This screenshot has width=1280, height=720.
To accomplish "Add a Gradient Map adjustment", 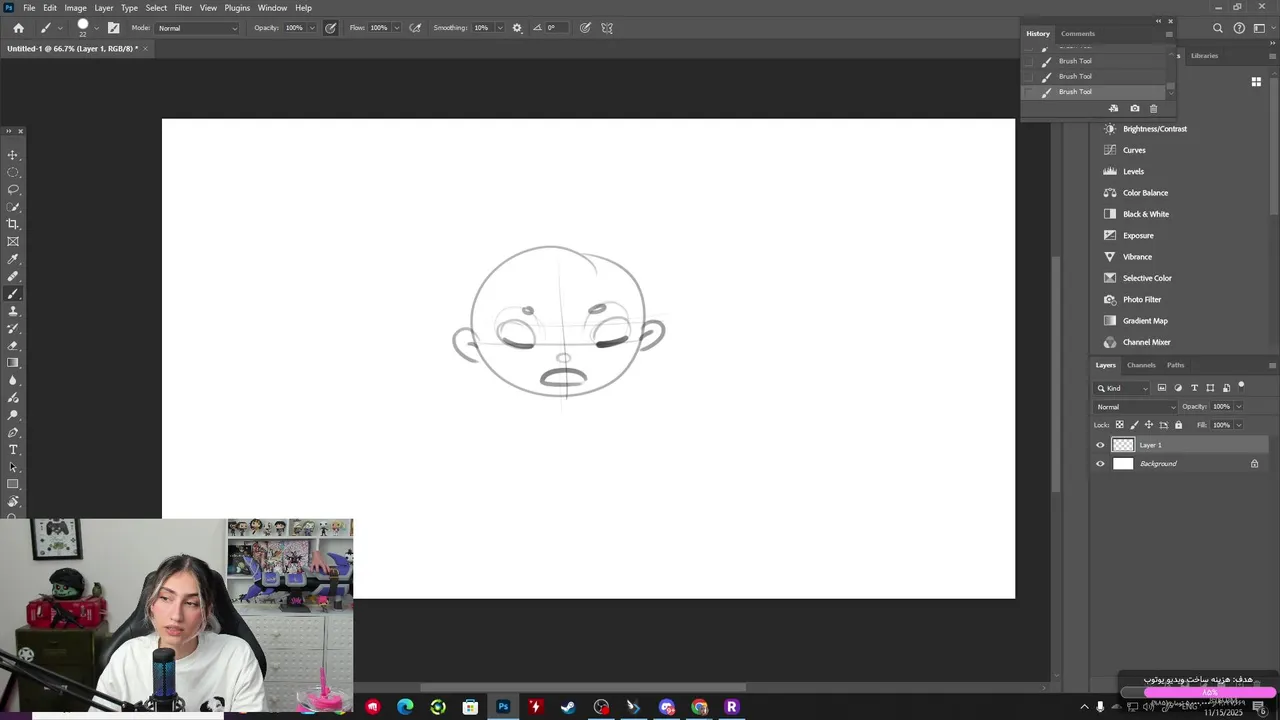I will coord(1145,321).
